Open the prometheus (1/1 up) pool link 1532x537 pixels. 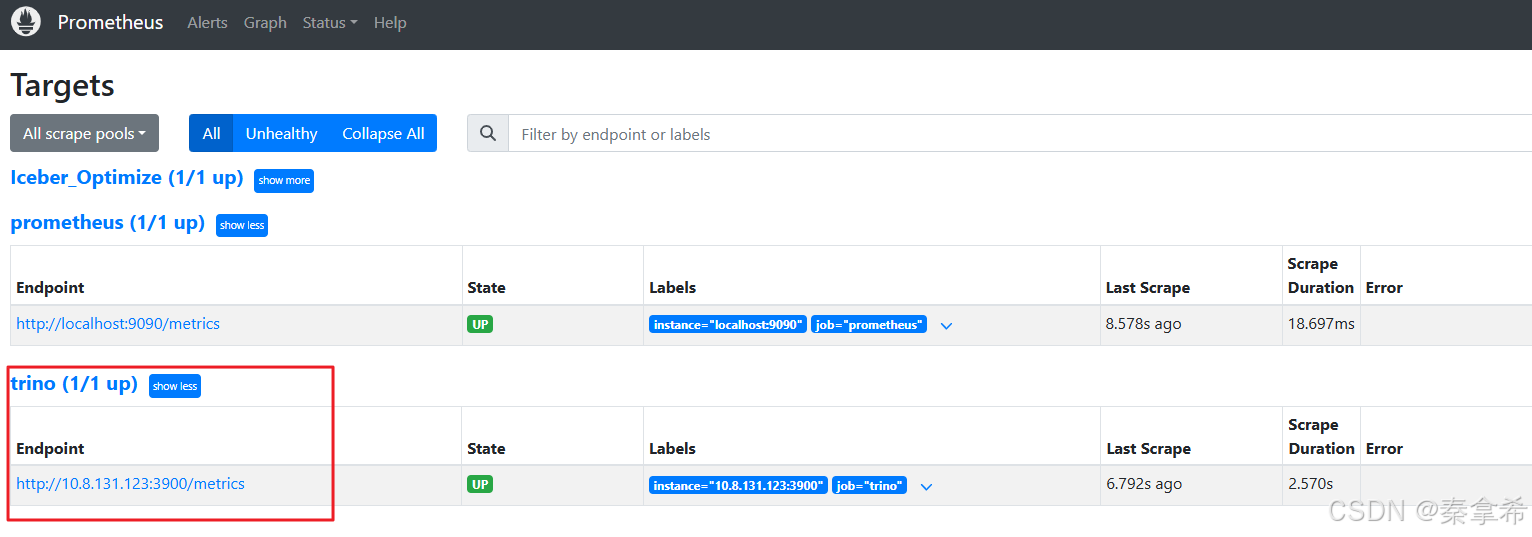pos(107,223)
